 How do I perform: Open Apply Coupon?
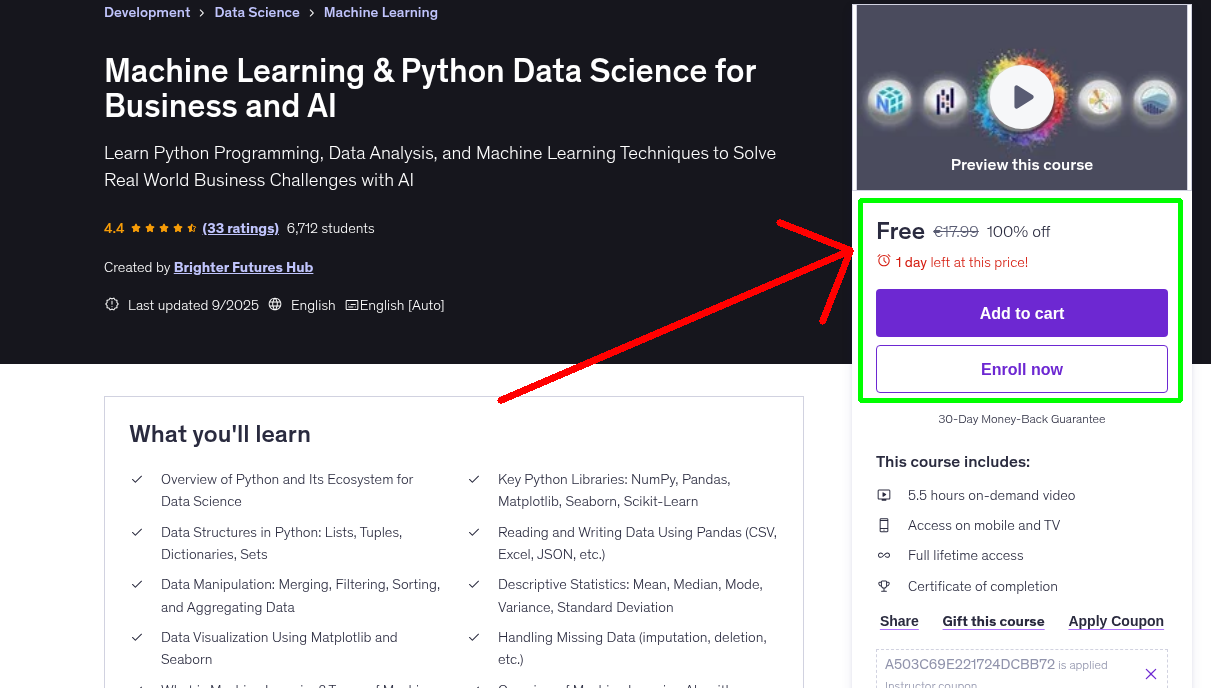click(x=1115, y=621)
